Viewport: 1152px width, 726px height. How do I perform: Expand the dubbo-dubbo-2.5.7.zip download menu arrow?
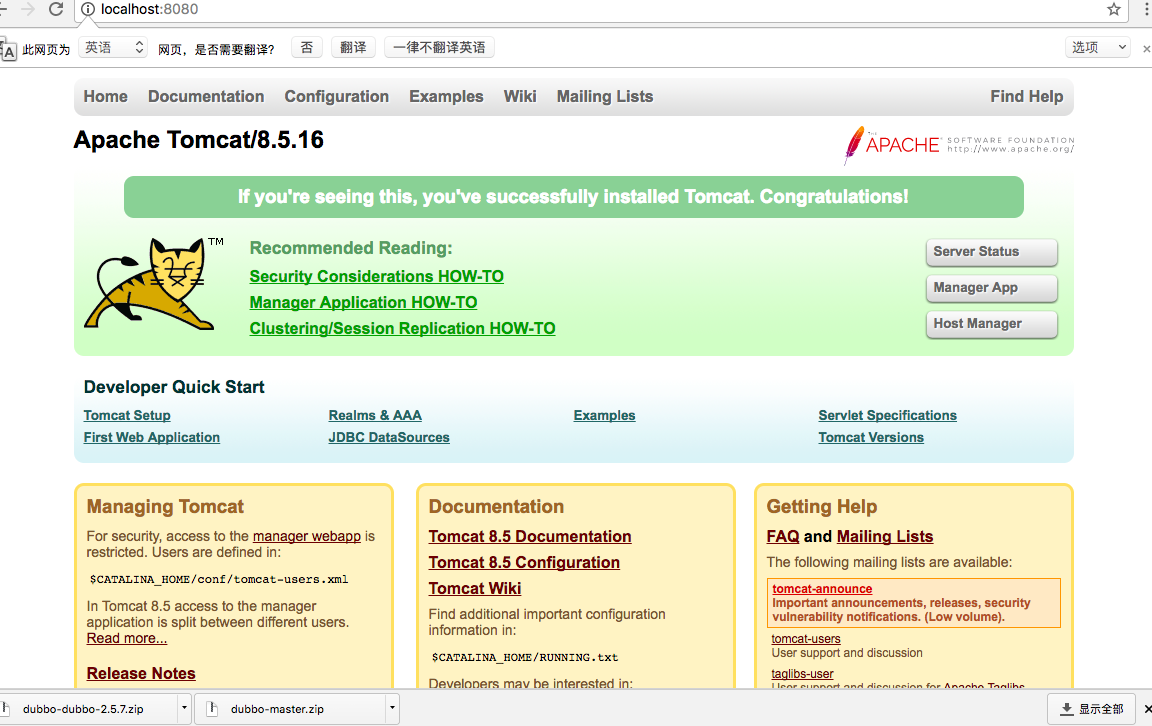pos(184,708)
